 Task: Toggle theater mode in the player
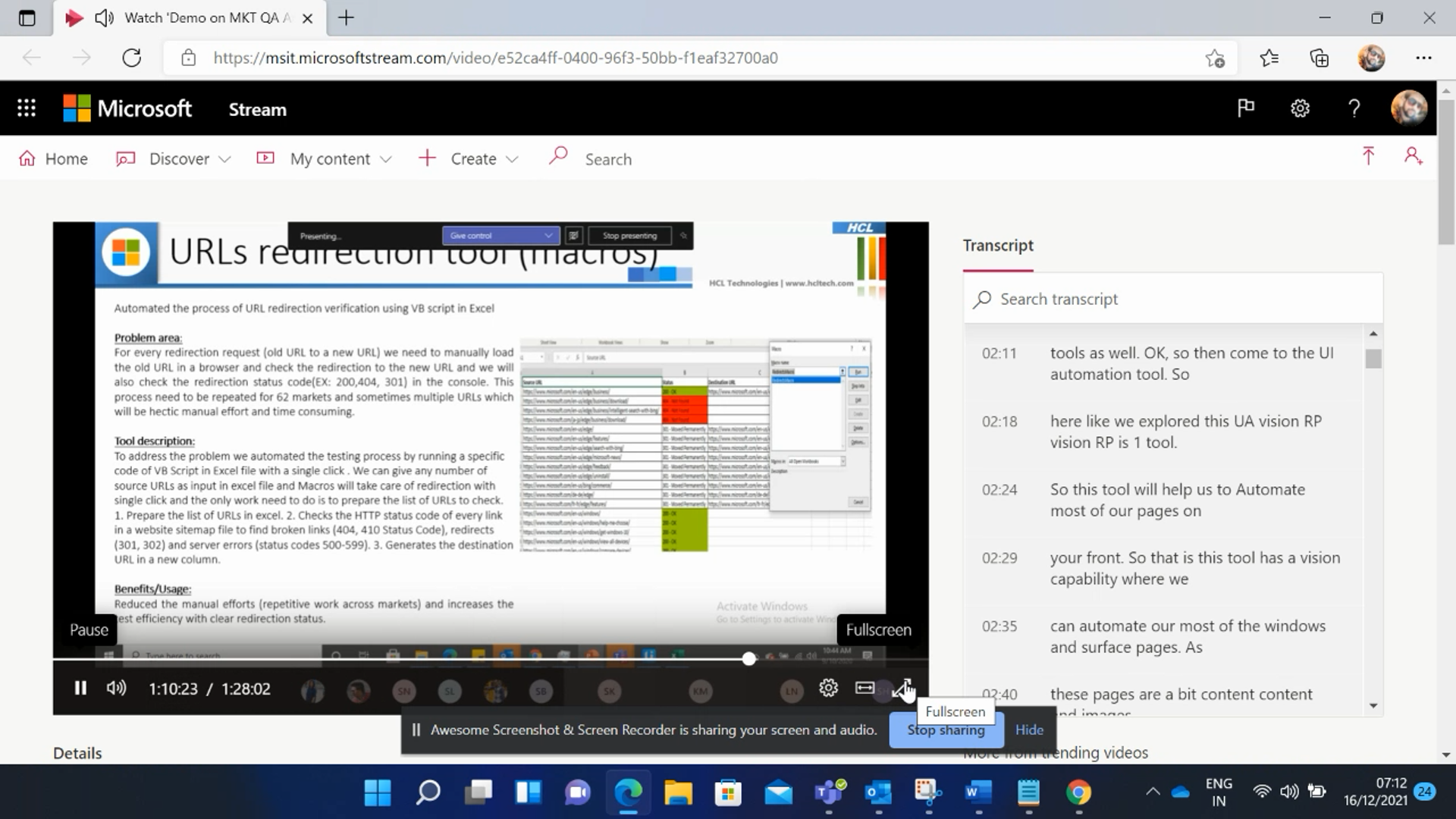[x=864, y=688]
